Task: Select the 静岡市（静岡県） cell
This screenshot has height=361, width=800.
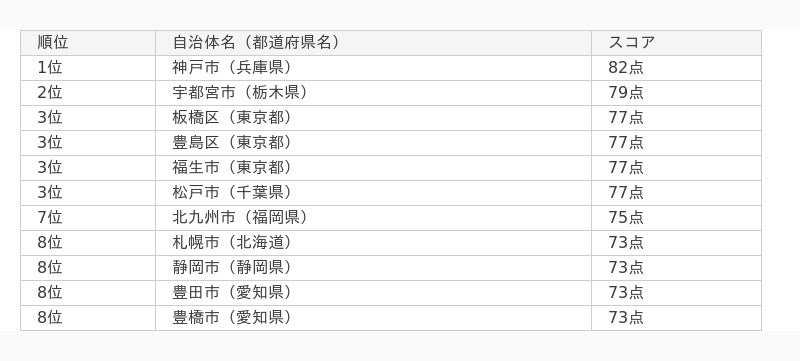Action: tap(373, 268)
